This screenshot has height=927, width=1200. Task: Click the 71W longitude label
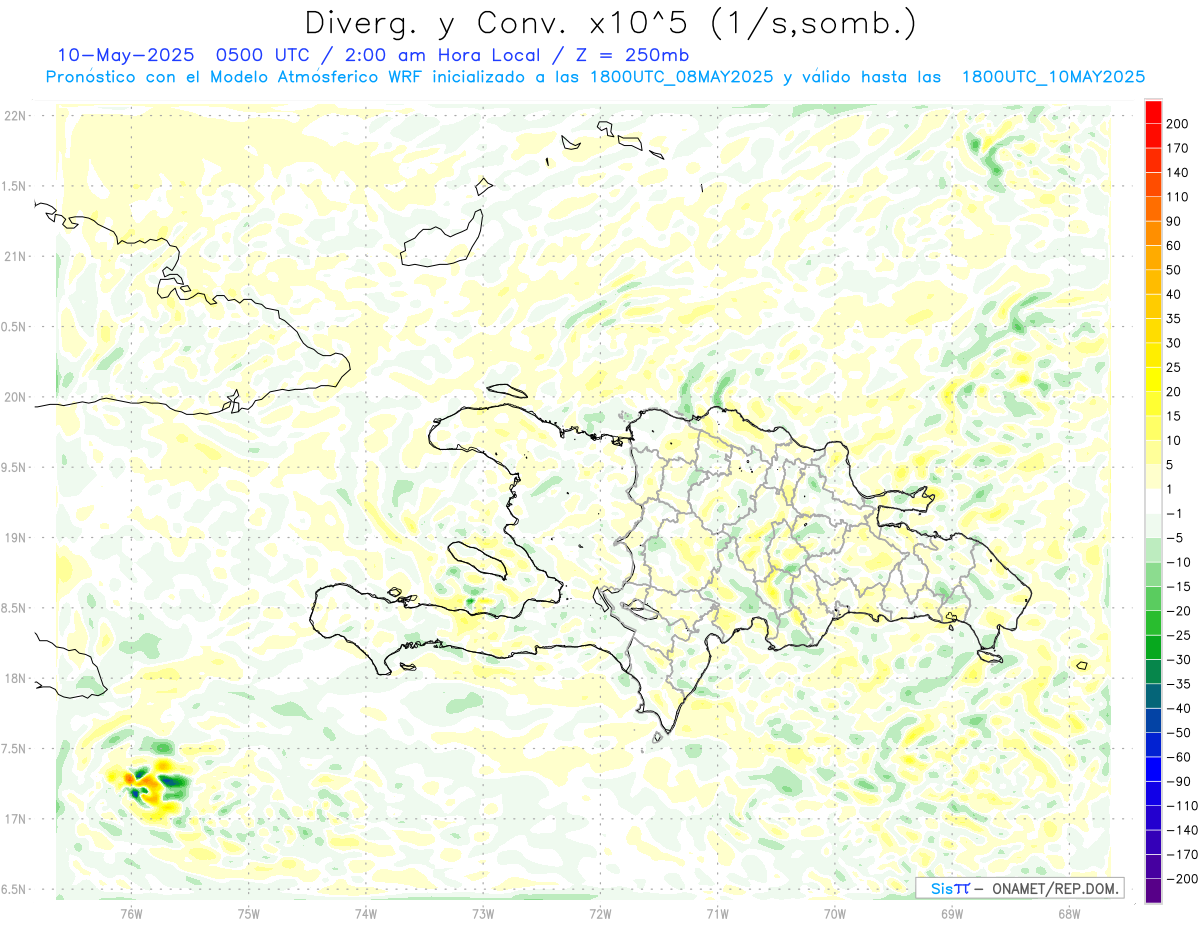[x=718, y=913]
